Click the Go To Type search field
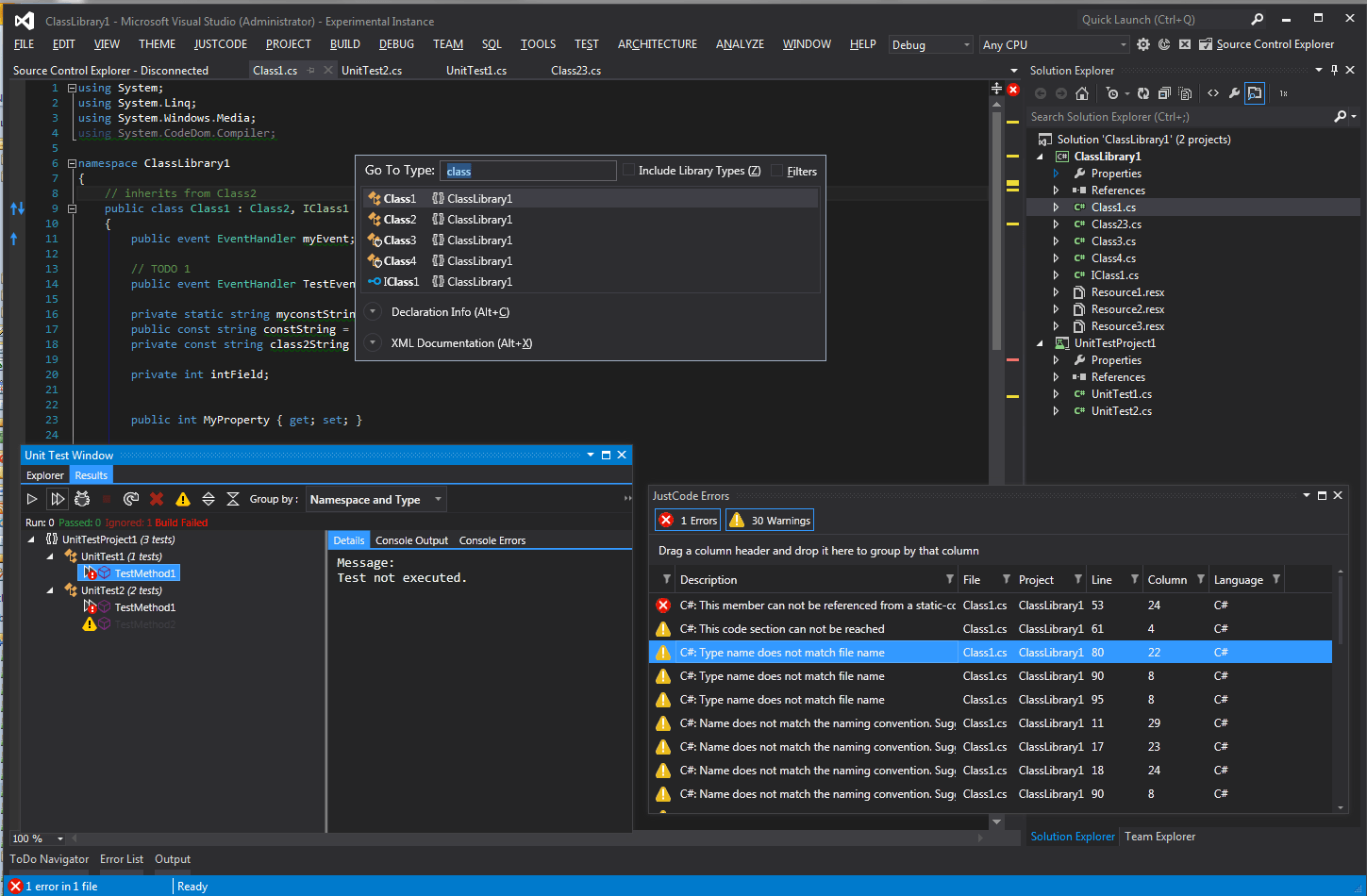Image resolution: width=1367 pixels, height=896 pixels. click(528, 171)
